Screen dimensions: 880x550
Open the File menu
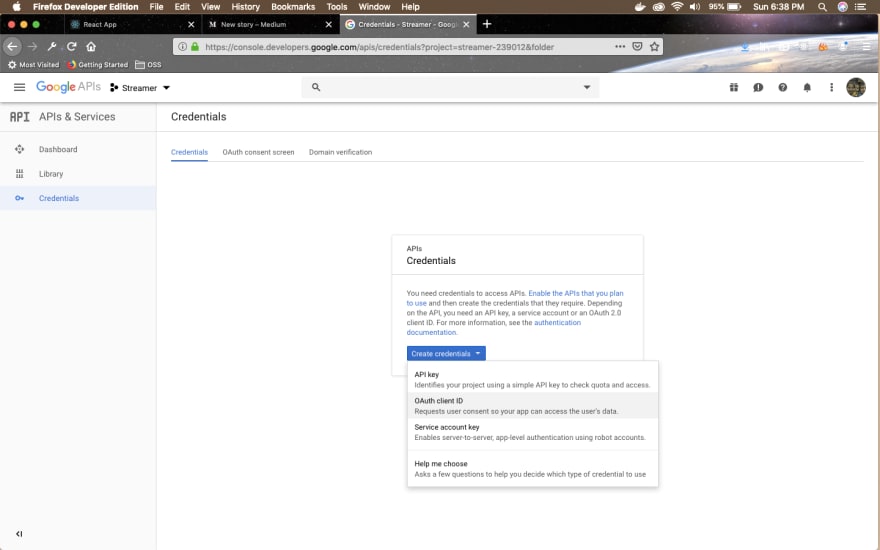pos(157,7)
